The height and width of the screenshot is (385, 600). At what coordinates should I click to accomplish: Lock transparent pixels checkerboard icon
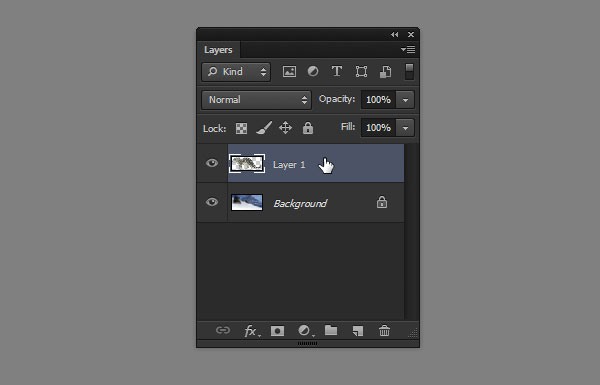(241, 128)
